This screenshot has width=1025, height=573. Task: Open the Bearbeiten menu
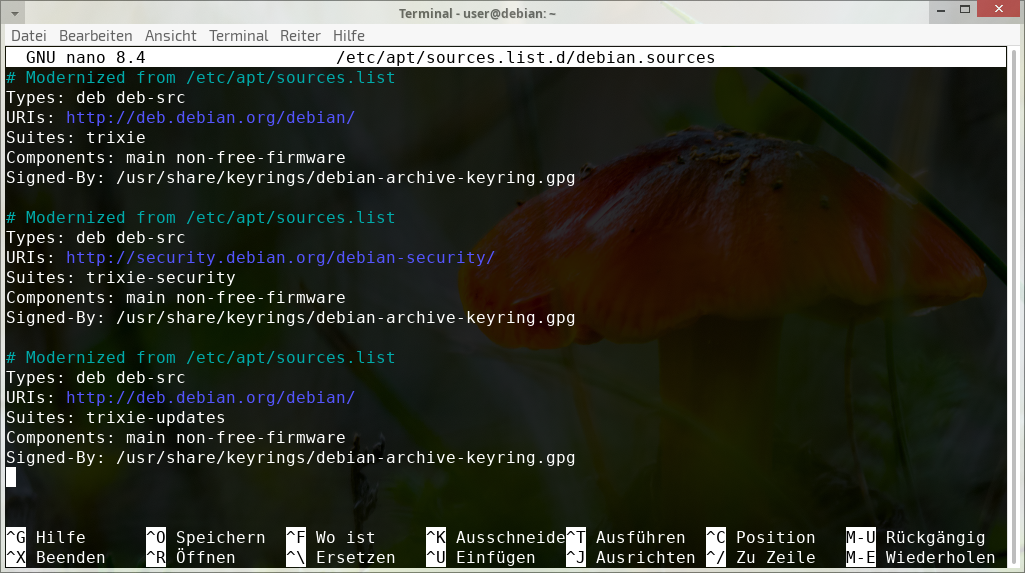point(95,35)
